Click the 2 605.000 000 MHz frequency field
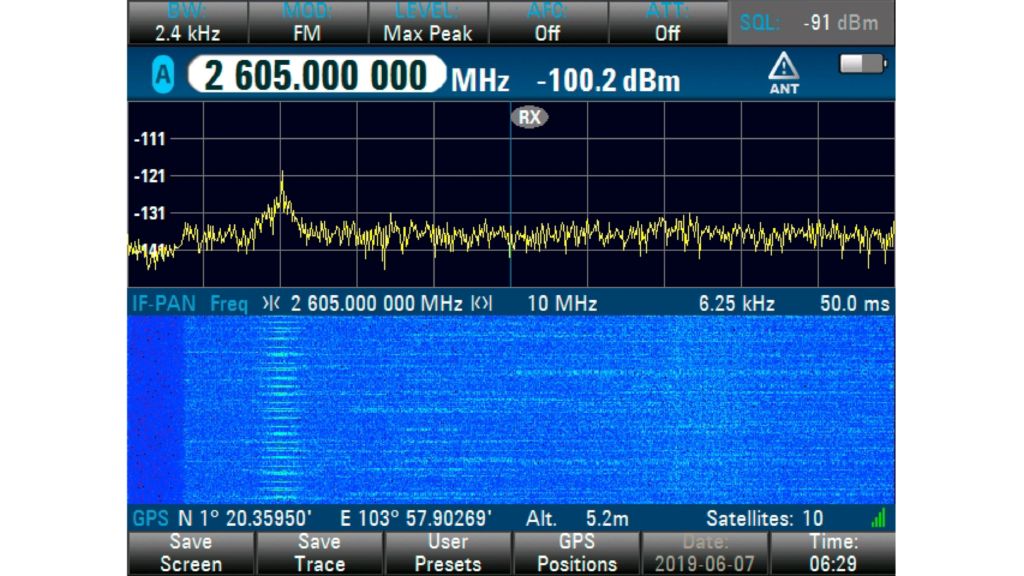 point(320,77)
